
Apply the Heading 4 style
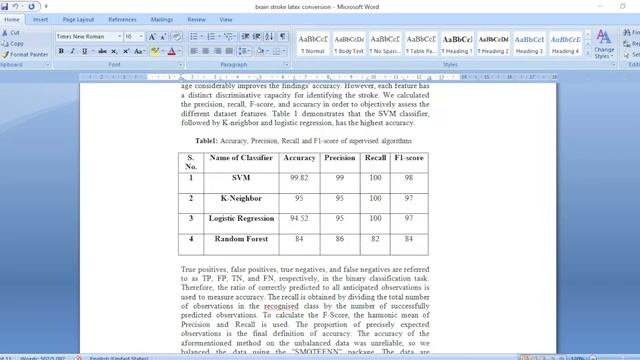coord(565,44)
